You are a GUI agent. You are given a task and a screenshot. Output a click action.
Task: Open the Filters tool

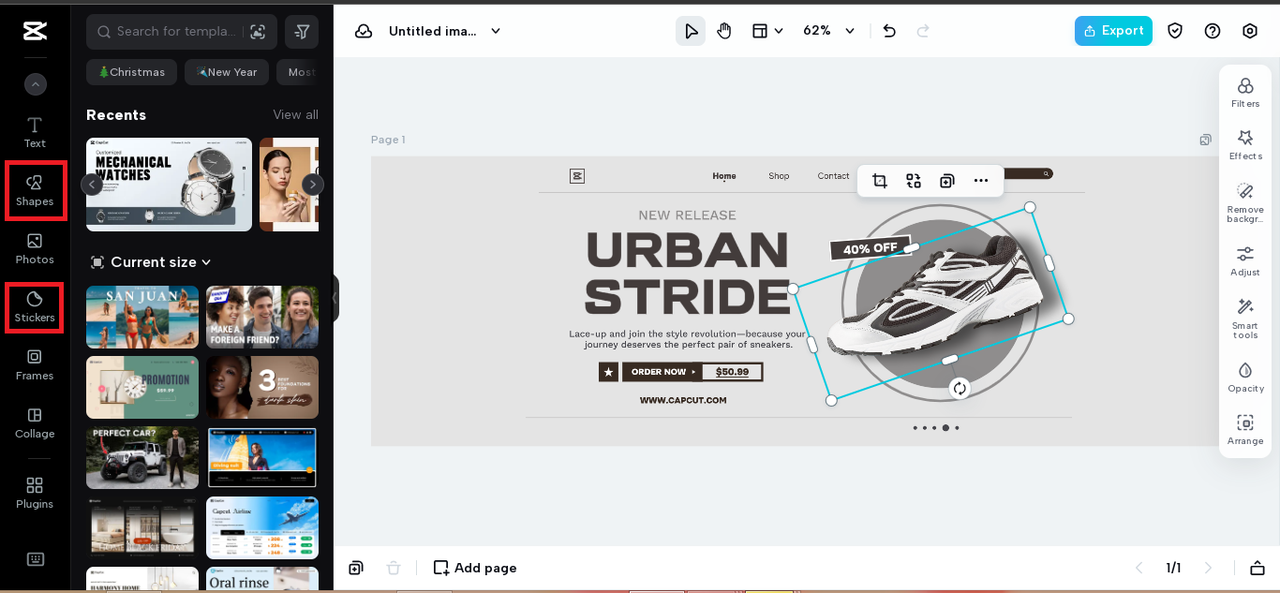pyautogui.click(x=1245, y=92)
